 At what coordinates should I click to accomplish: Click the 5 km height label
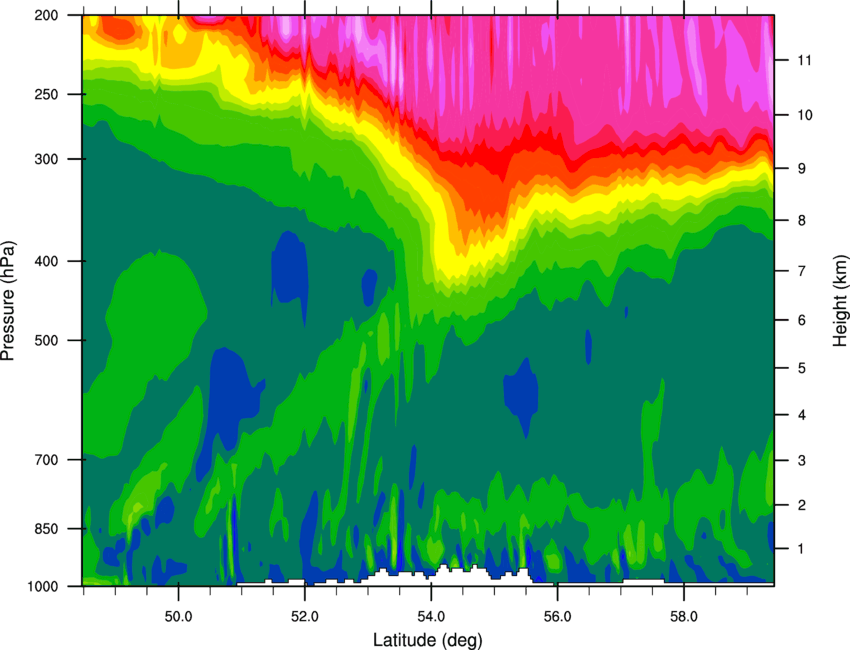tap(802, 368)
